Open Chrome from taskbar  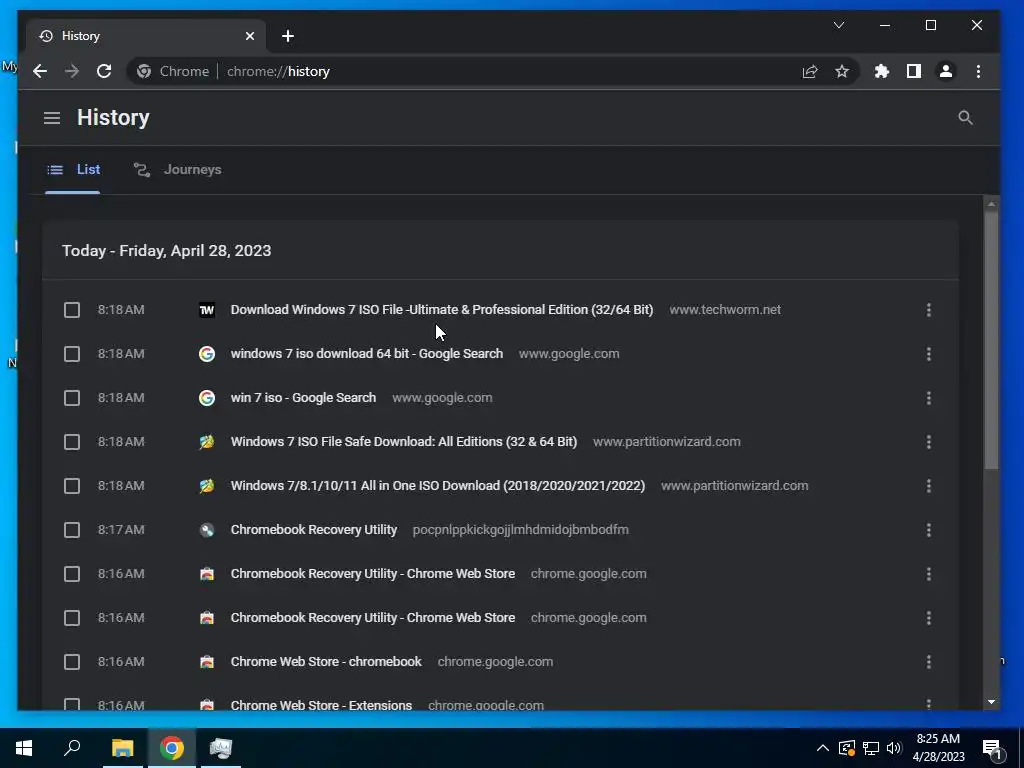point(172,748)
